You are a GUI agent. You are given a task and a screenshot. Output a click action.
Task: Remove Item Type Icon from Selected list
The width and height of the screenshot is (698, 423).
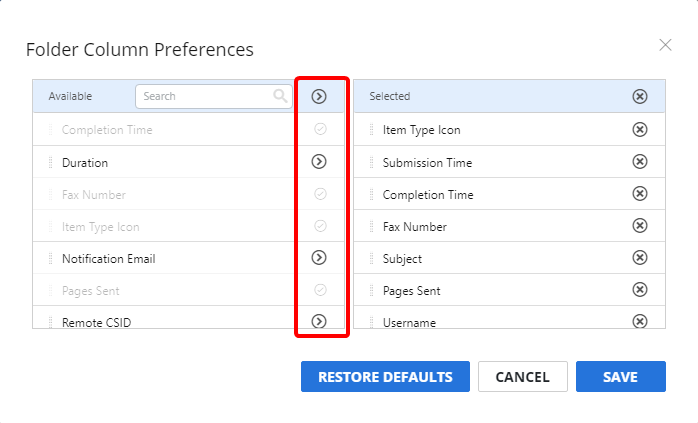pyautogui.click(x=640, y=130)
